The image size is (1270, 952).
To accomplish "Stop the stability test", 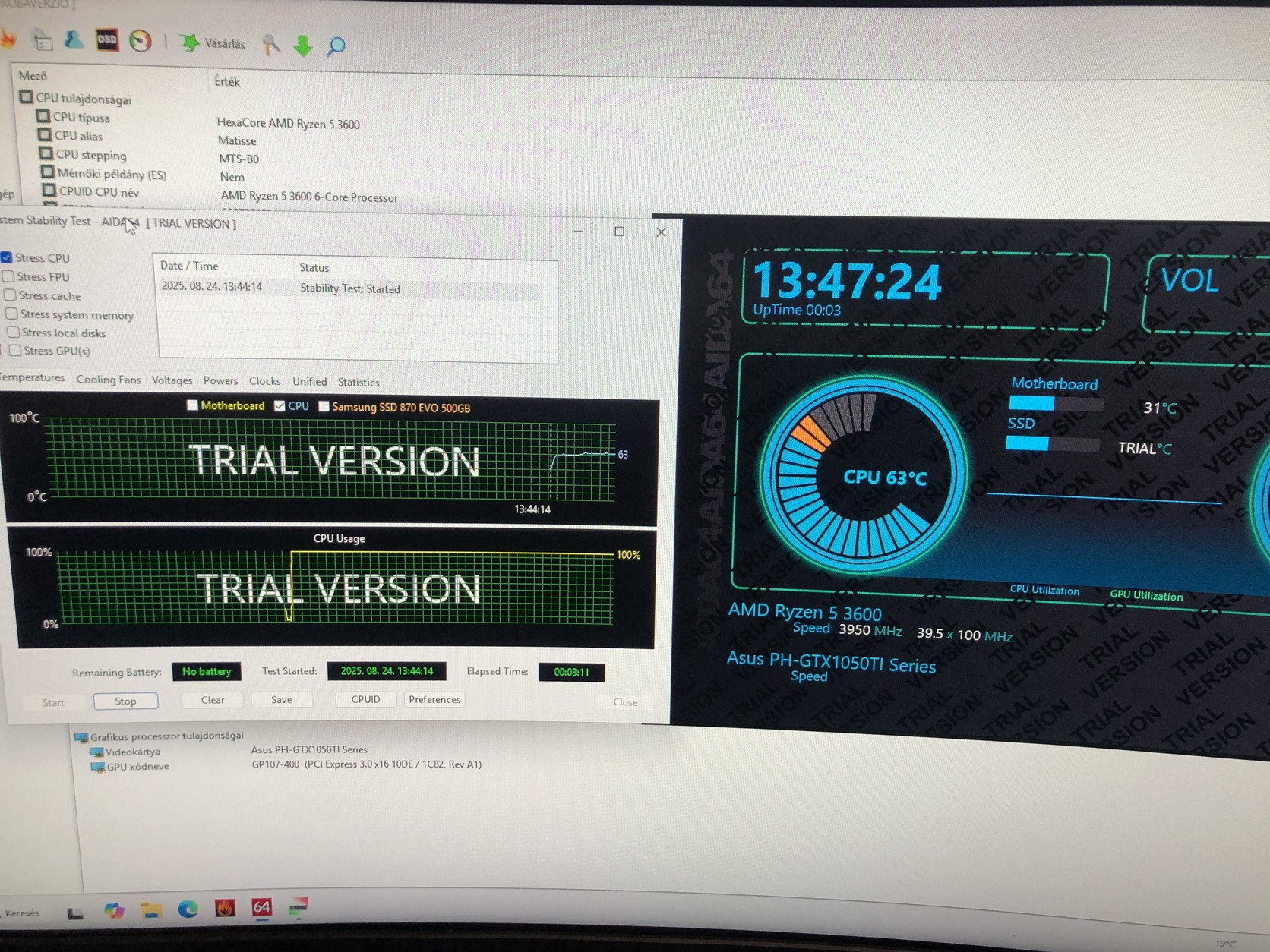I will point(125,701).
